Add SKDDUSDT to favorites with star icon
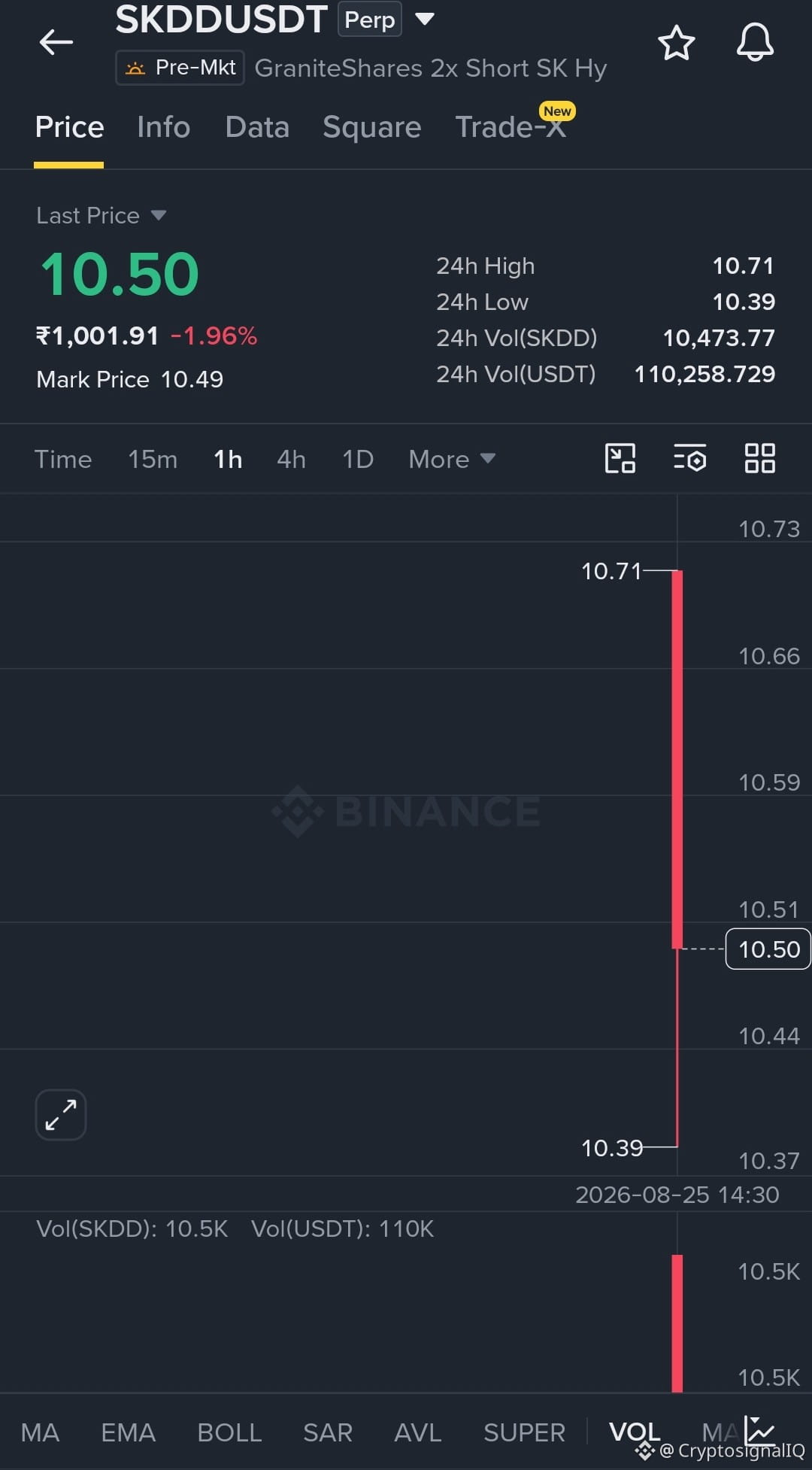 coord(676,43)
